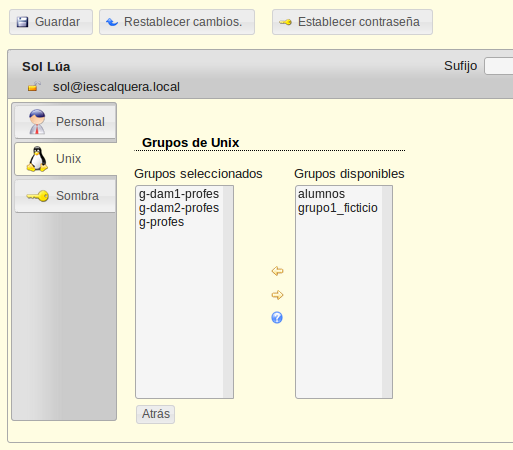Select g-dam2-profes in selected groups
Image resolution: width=513 pixels, height=450 pixels.
pos(179,208)
